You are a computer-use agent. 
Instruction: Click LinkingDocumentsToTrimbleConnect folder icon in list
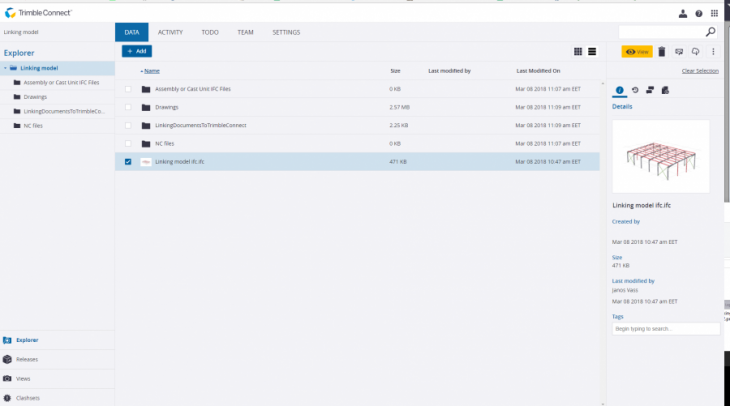[x=146, y=125]
